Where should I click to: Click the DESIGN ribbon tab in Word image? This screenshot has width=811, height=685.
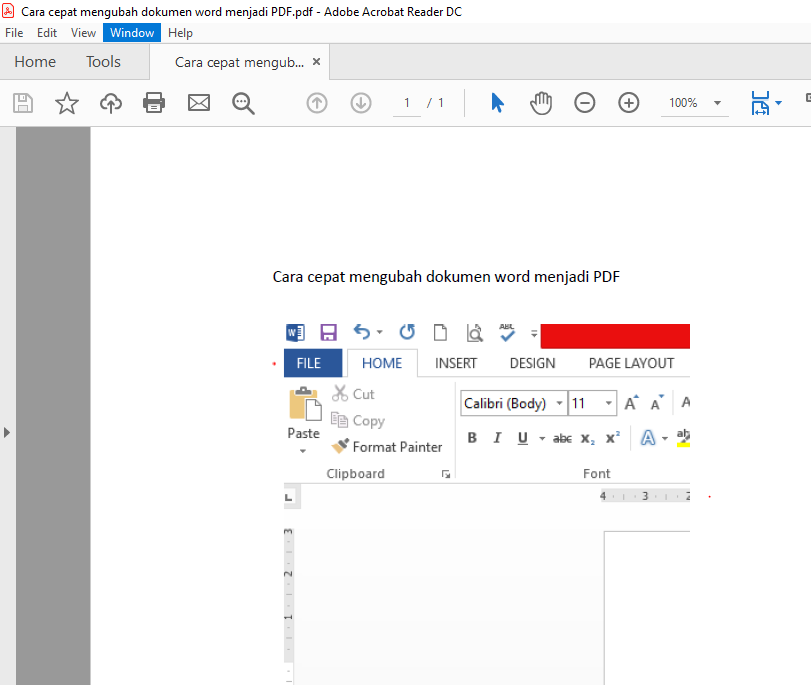coord(532,363)
